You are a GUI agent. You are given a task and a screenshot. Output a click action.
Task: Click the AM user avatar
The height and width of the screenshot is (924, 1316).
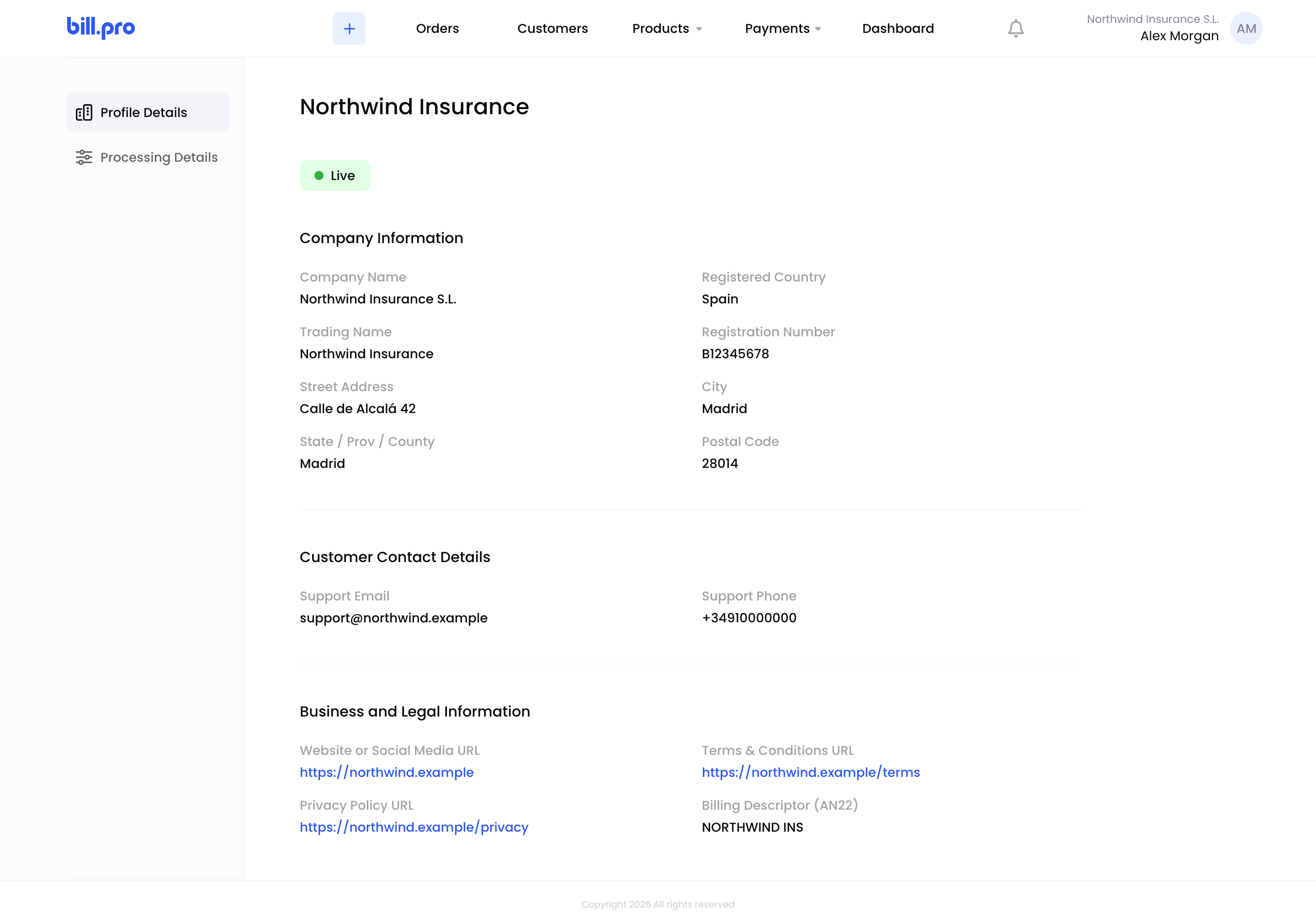1246,28
